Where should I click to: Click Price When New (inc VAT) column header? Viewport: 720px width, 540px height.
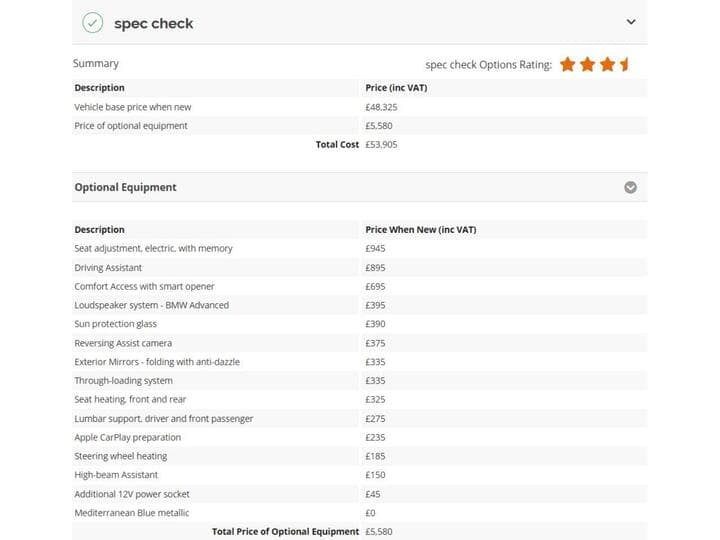(421, 230)
